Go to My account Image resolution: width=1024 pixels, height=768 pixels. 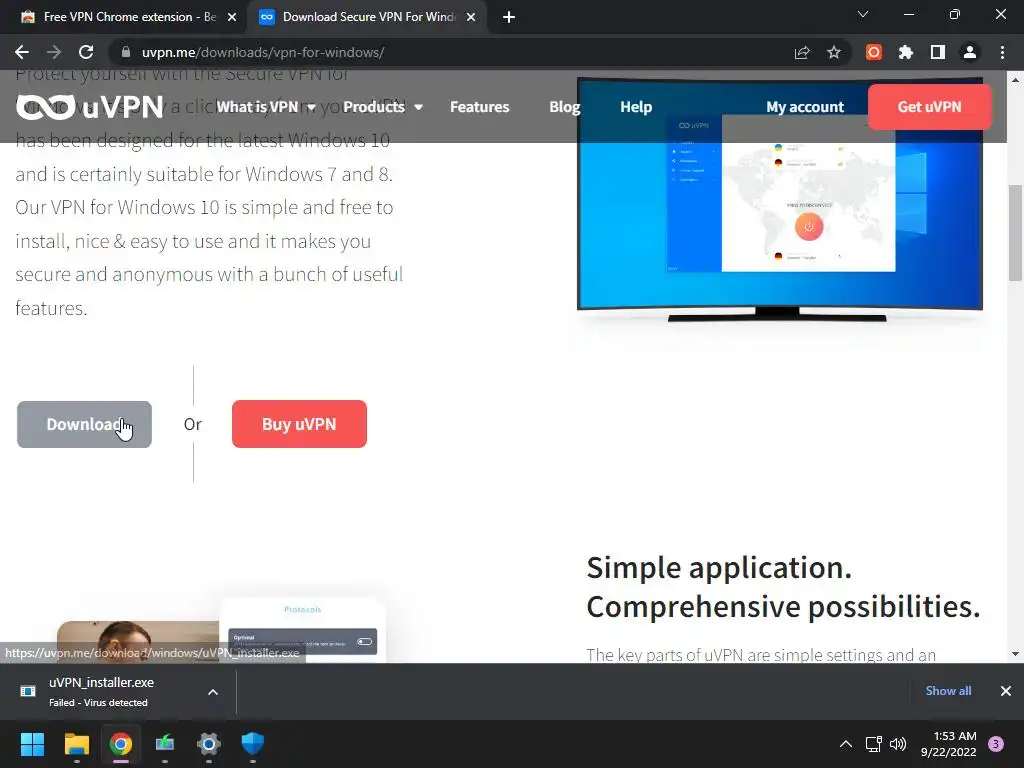805,107
